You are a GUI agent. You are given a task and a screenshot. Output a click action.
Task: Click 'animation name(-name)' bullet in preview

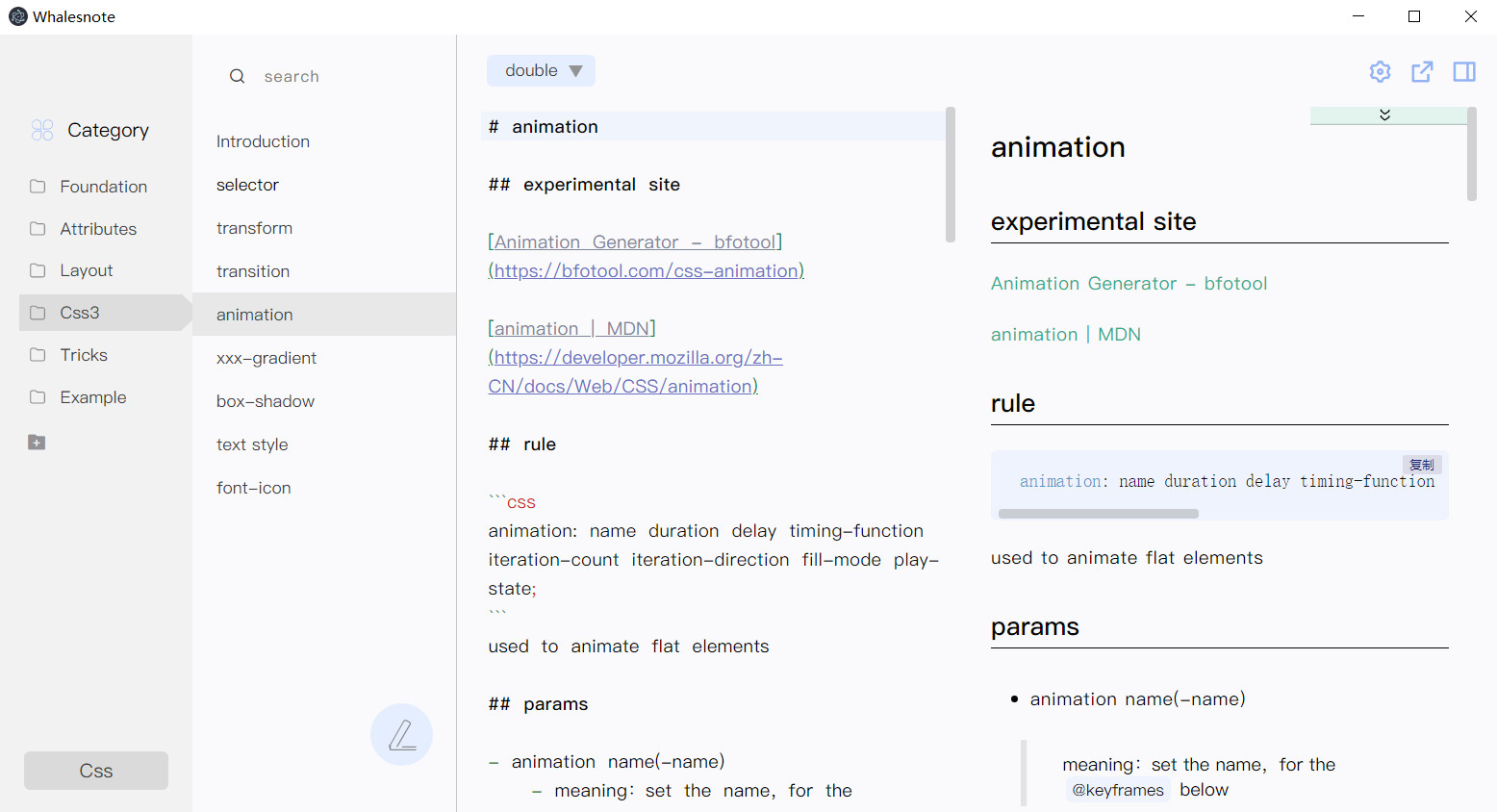pos(1137,699)
